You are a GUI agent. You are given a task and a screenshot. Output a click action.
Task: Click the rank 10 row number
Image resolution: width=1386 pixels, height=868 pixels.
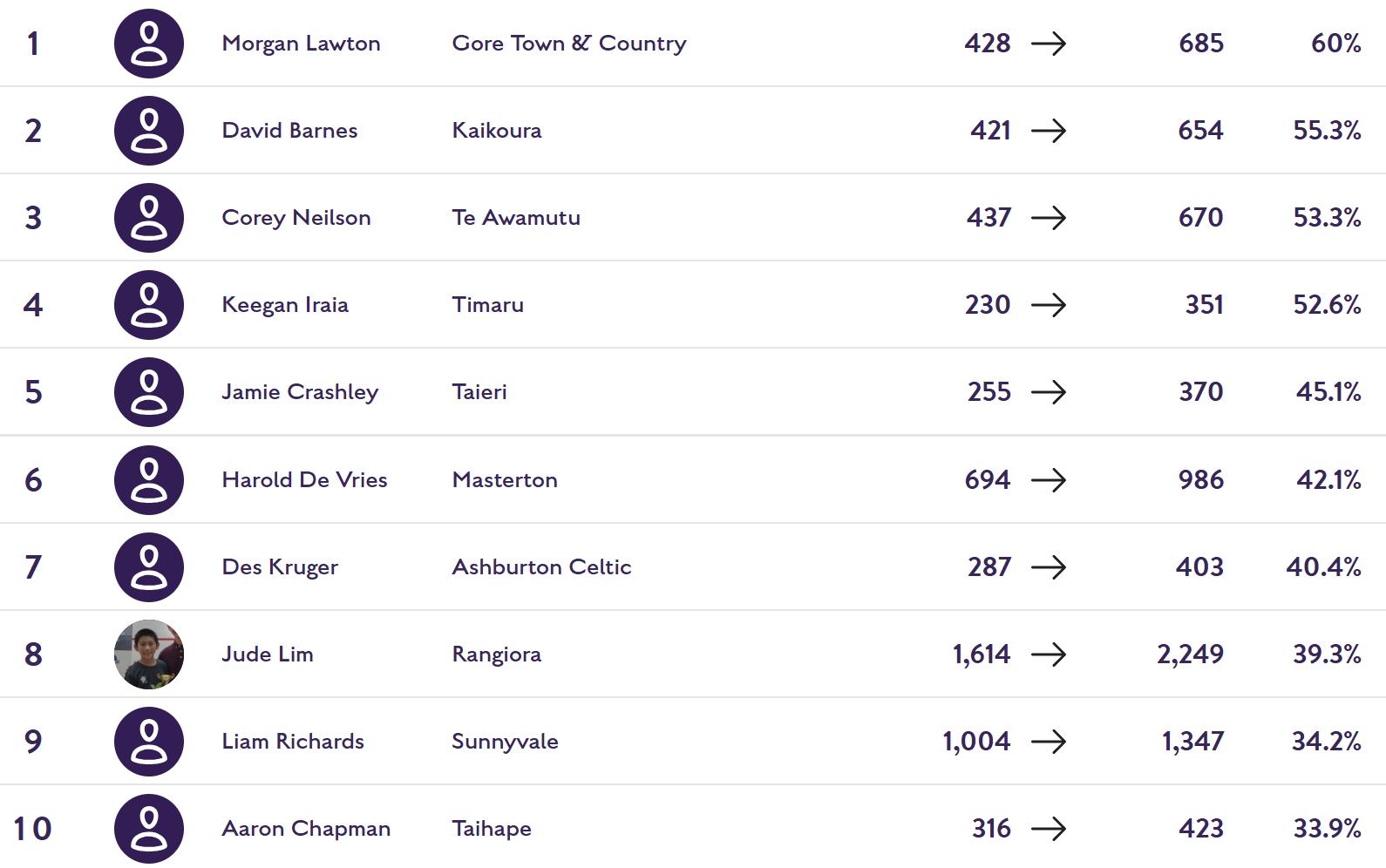32,829
